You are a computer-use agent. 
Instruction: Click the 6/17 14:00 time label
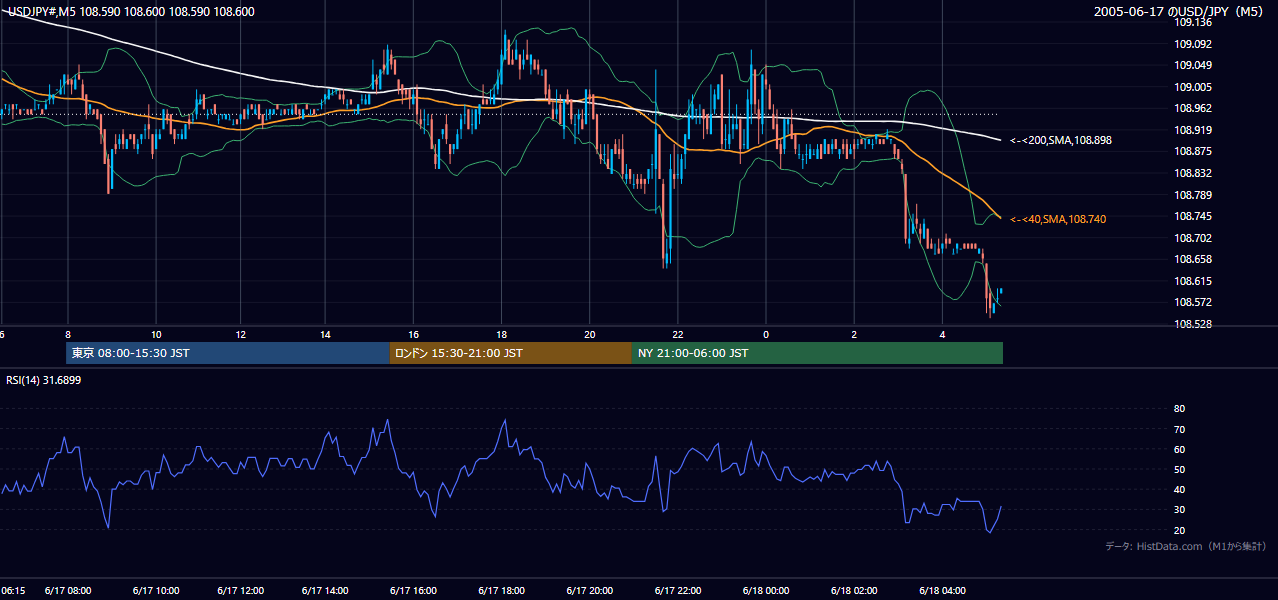[325, 591]
